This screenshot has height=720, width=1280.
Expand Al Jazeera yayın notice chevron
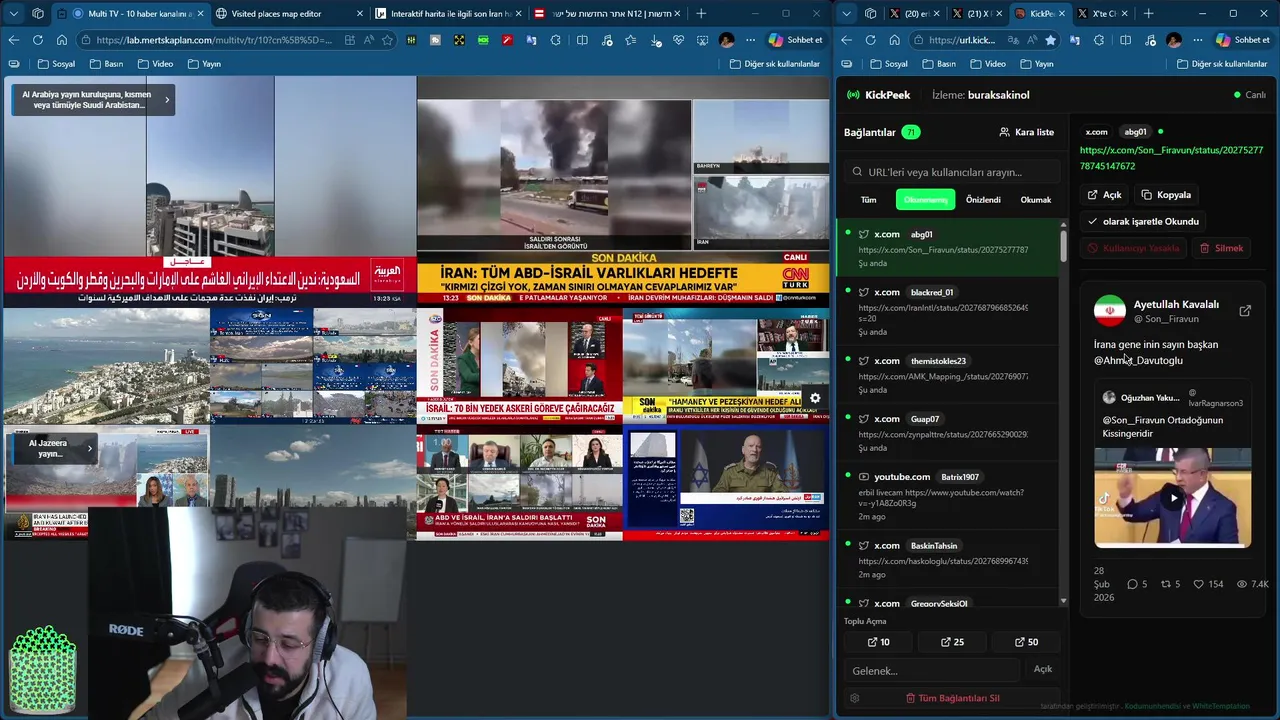[x=90, y=448]
